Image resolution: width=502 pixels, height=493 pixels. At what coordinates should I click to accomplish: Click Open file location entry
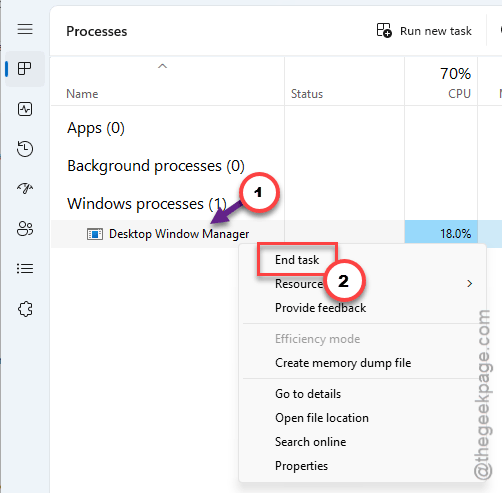pyautogui.click(x=322, y=418)
